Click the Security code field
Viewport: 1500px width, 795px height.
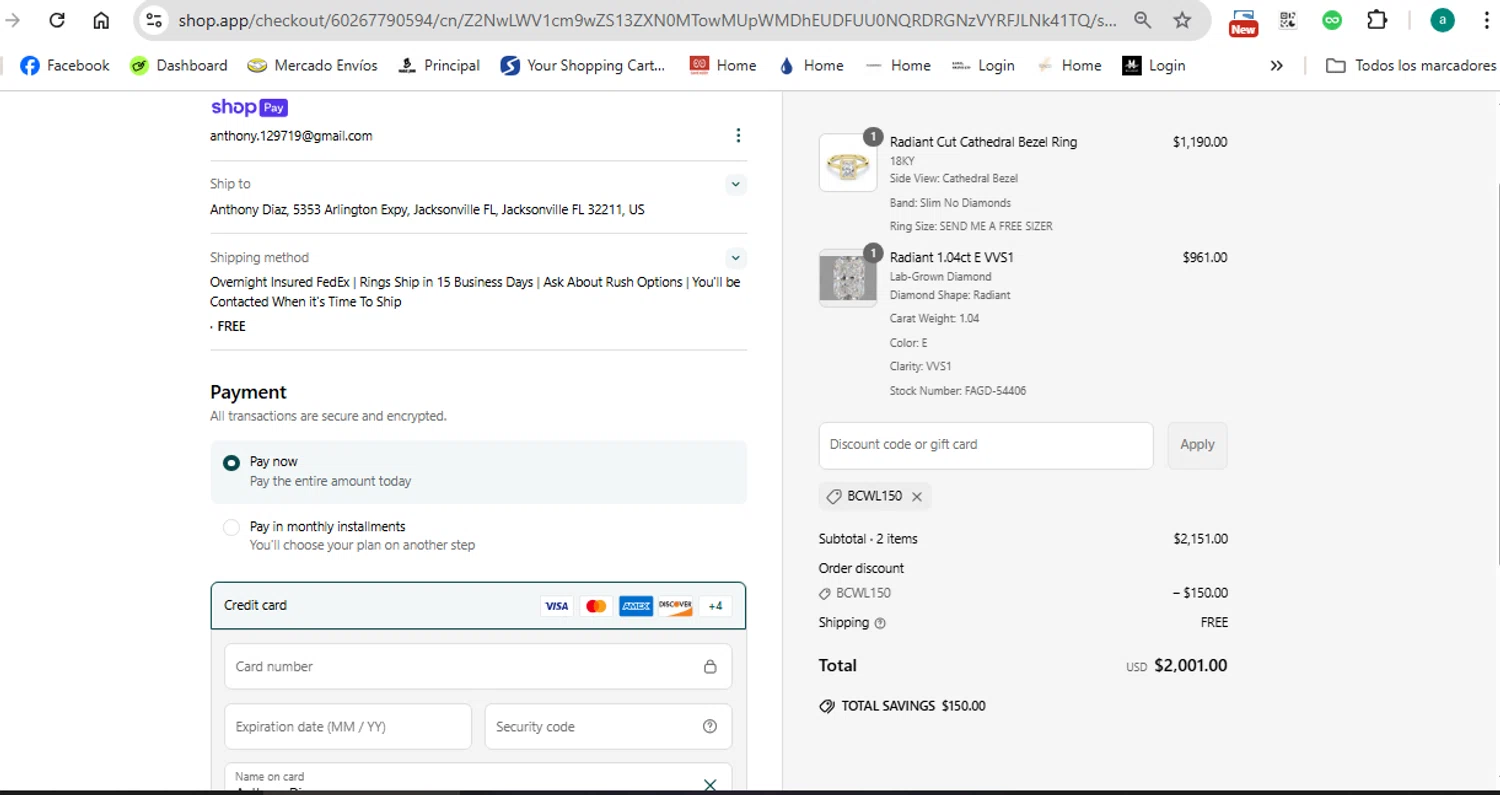pyautogui.click(x=608, y=727)
